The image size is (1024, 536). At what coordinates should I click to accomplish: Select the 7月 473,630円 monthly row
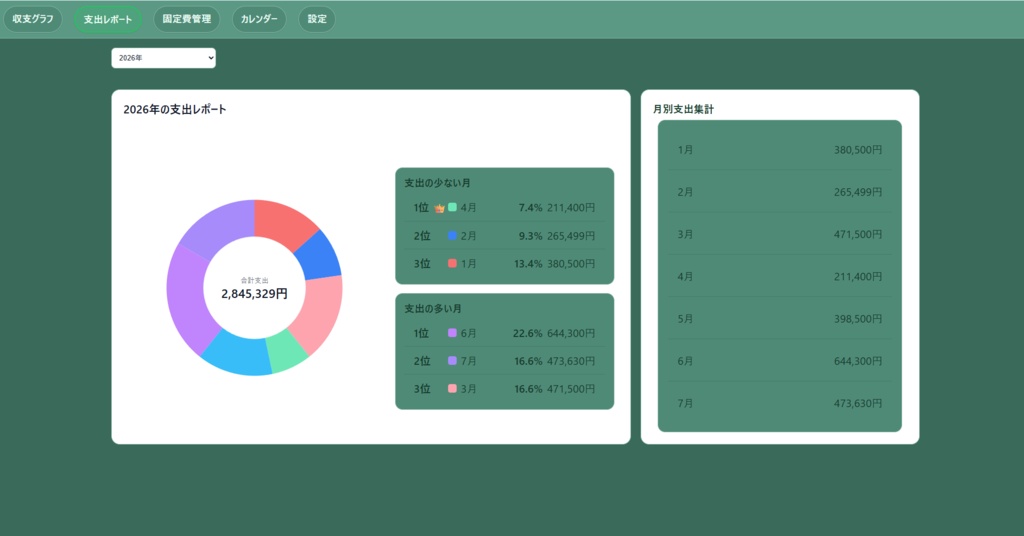780,403
